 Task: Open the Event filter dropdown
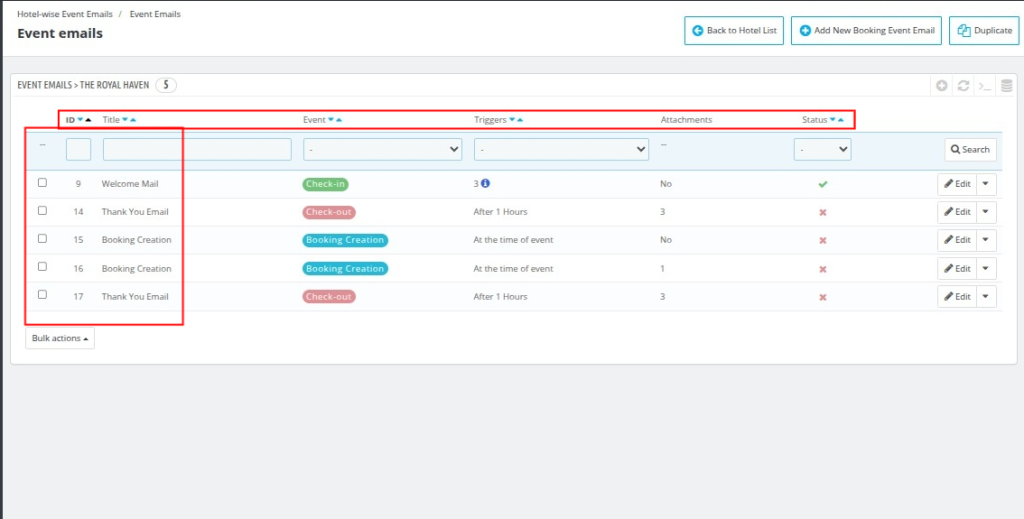(x=382, y=150)
